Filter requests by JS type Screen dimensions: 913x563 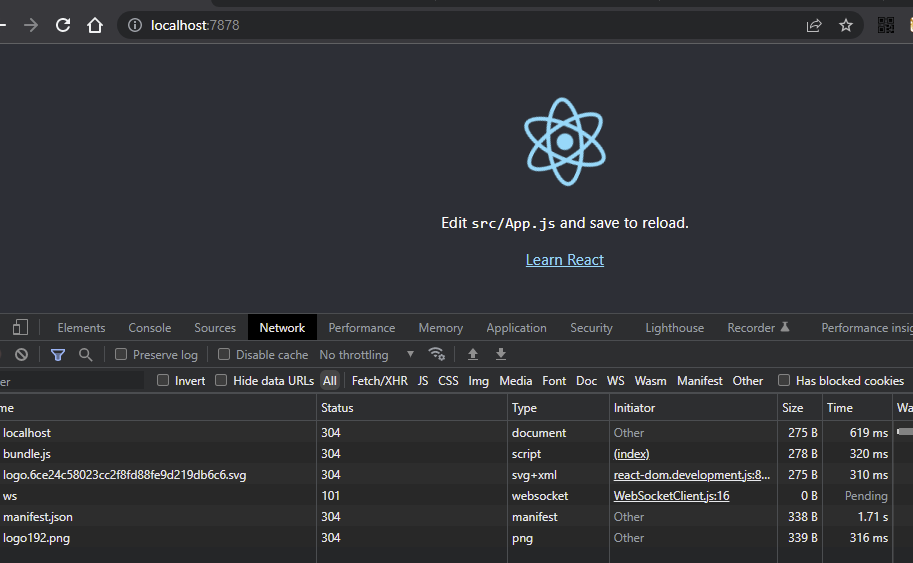pos(423,381)
